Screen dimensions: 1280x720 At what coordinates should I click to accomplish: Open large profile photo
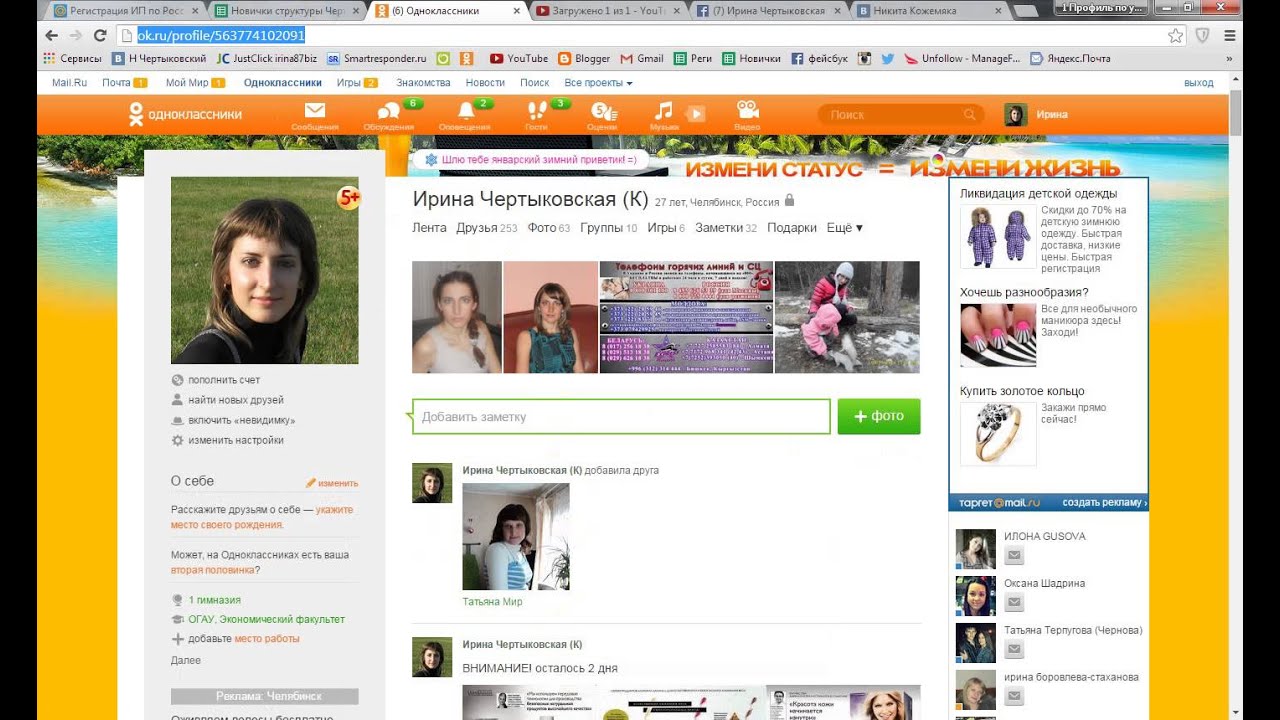(265, 270)
